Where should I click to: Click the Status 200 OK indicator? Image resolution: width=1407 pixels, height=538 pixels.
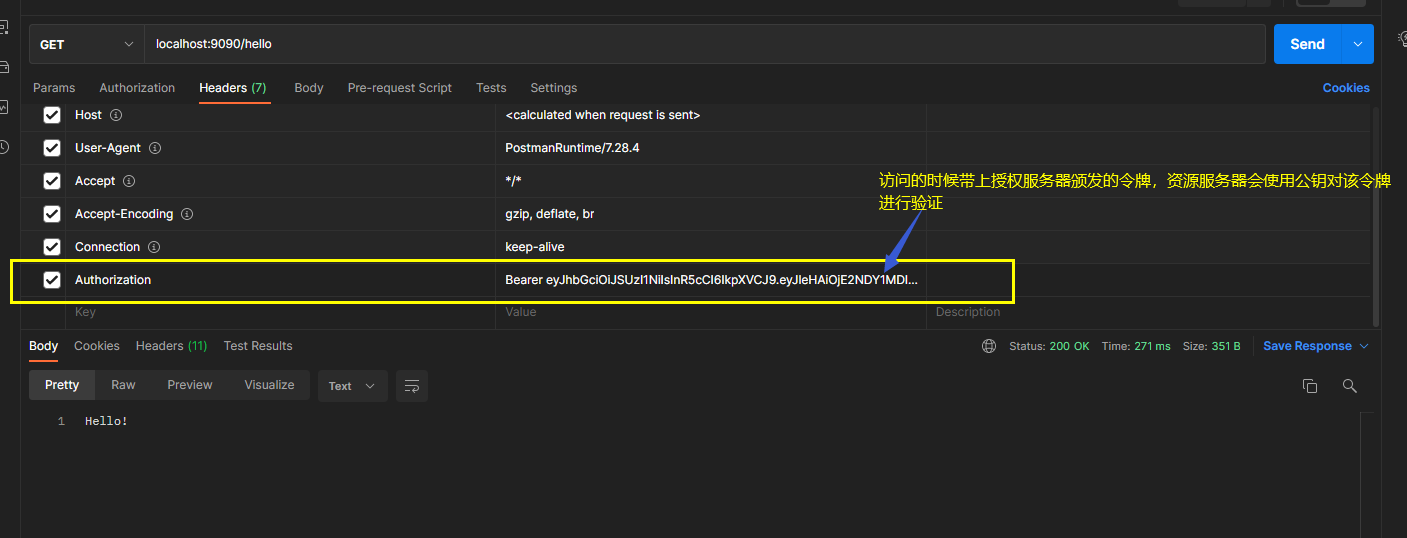(1049, 346)
